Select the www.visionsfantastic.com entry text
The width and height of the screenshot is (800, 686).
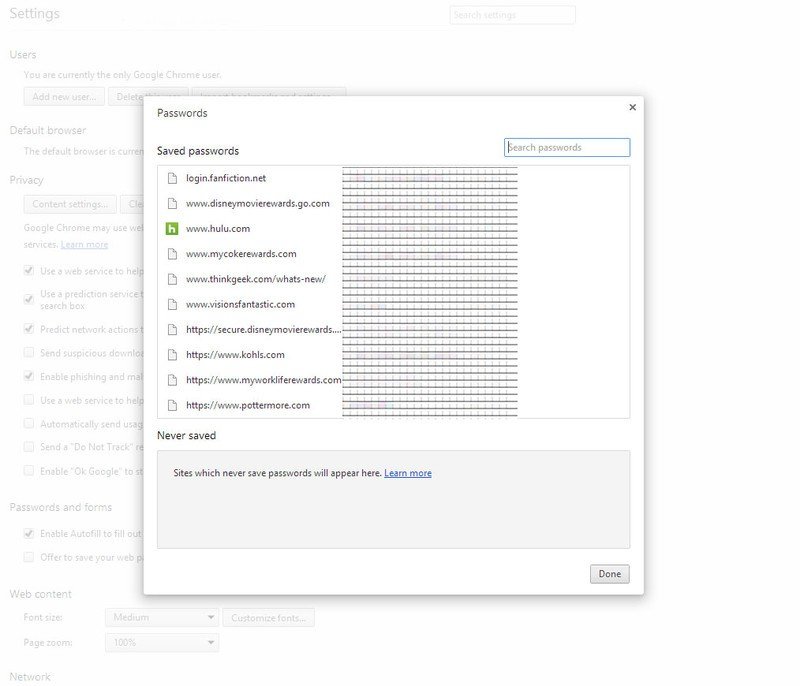(x=240, y=304)
